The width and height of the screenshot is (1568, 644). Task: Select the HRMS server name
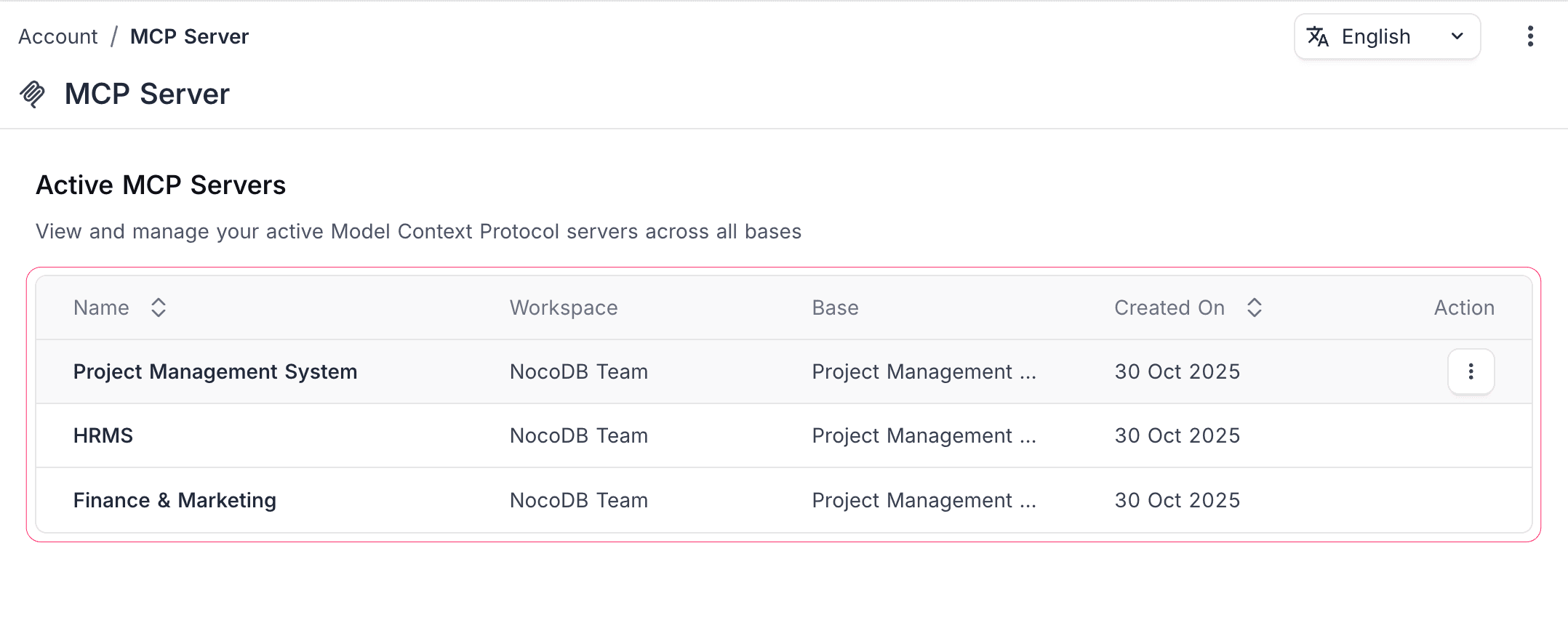(103, 435)
